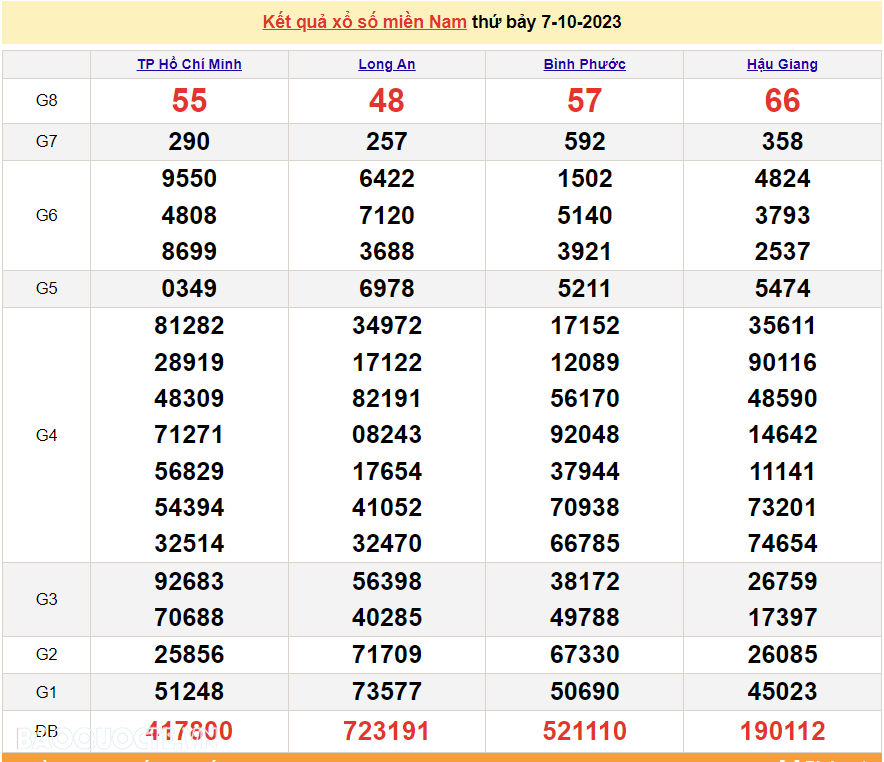This screenshot has width=884, height=762.
Task: Select the G7 prize number 592
Action: 584,142
